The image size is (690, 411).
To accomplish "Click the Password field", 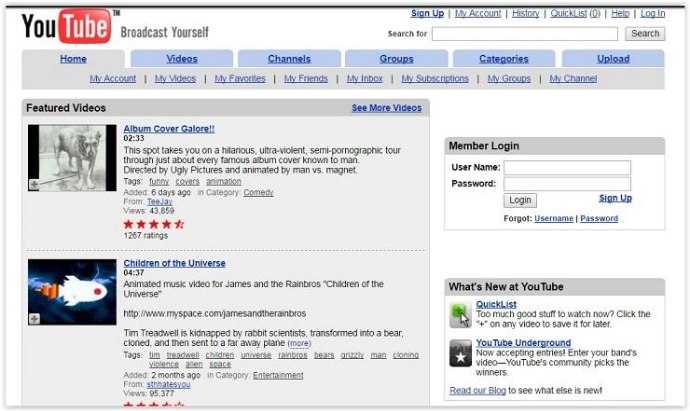I will [x=567, y=184].
